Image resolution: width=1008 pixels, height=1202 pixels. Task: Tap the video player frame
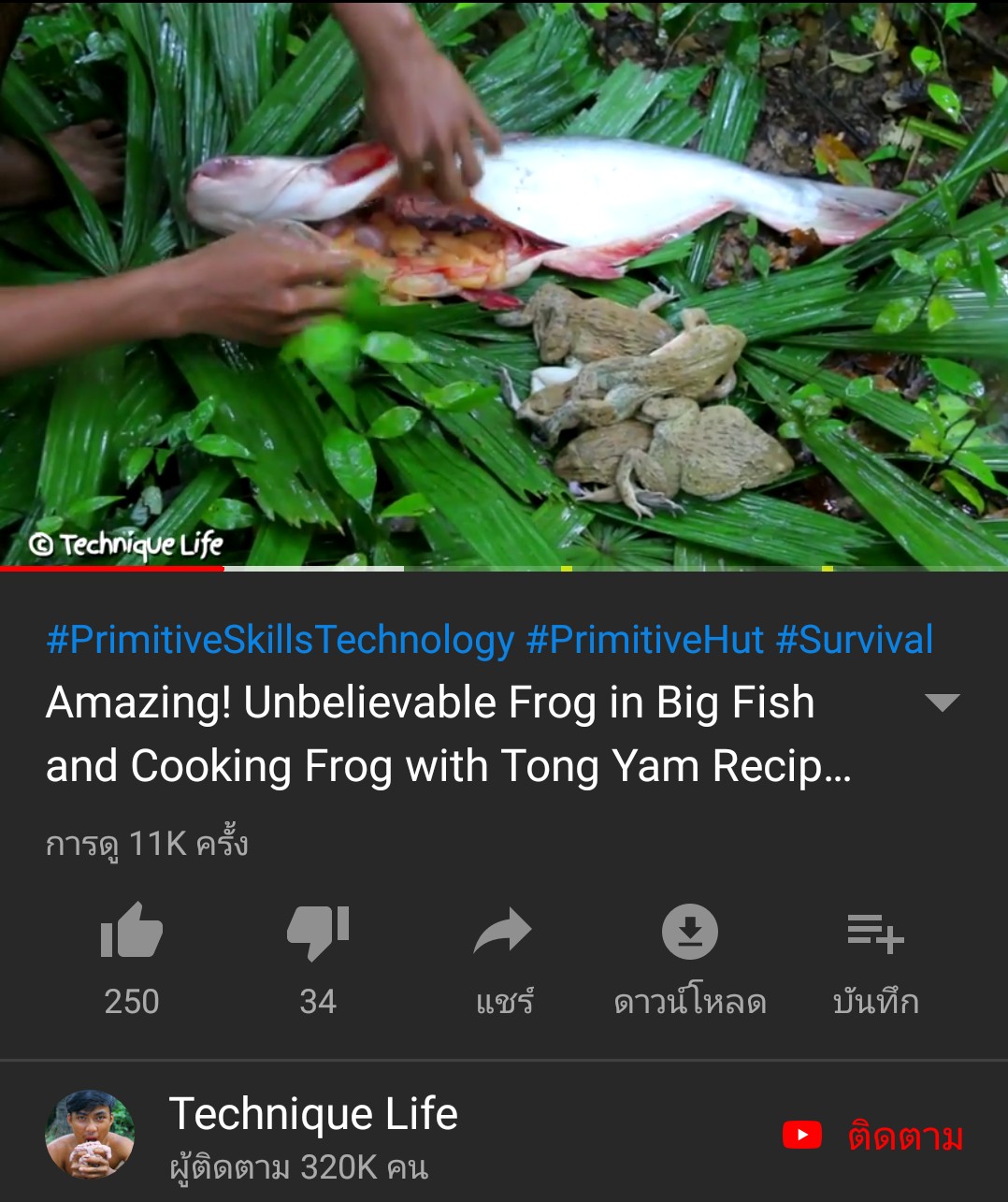pos(504,283)
